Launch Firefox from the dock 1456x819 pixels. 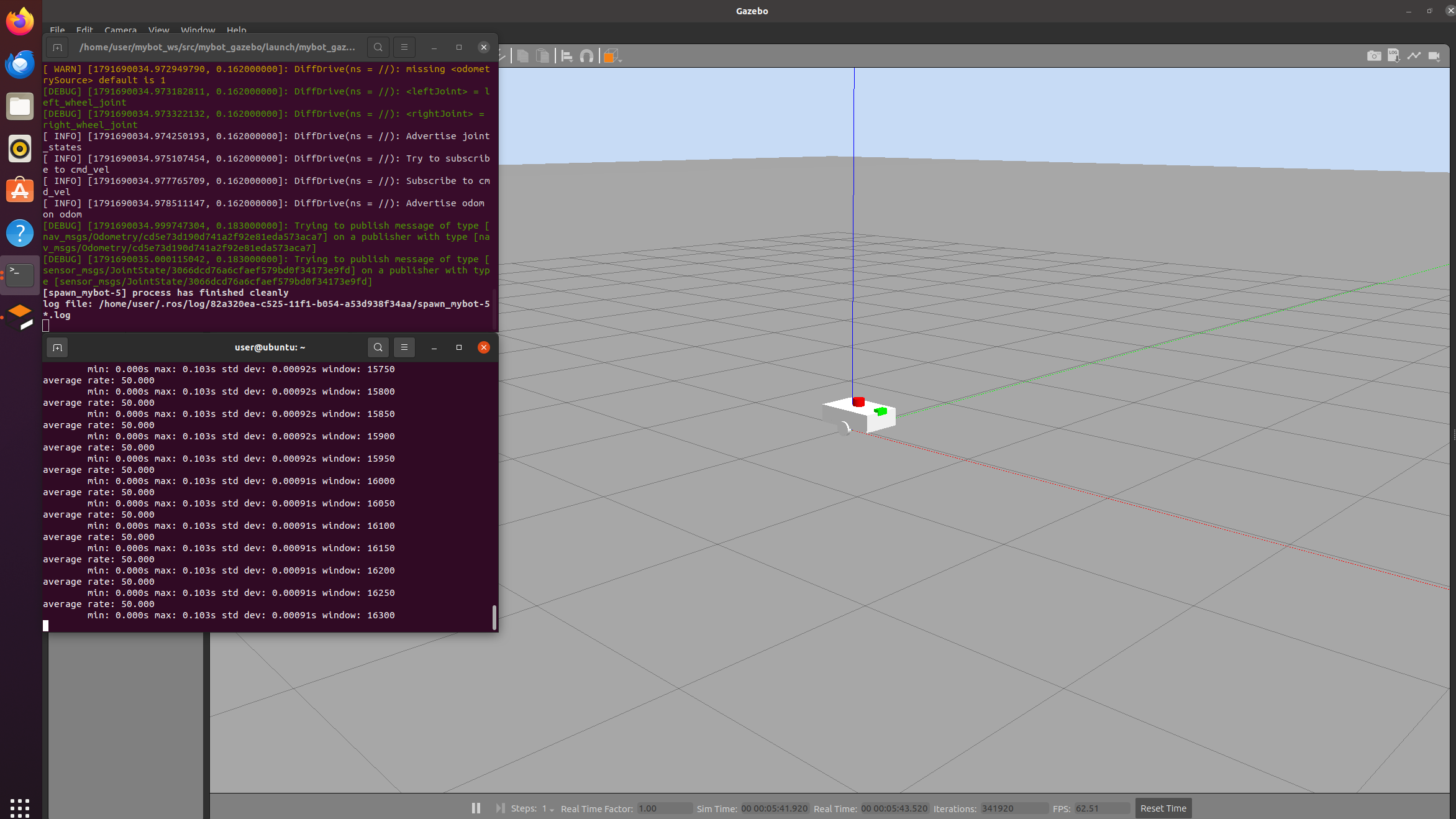20,22
